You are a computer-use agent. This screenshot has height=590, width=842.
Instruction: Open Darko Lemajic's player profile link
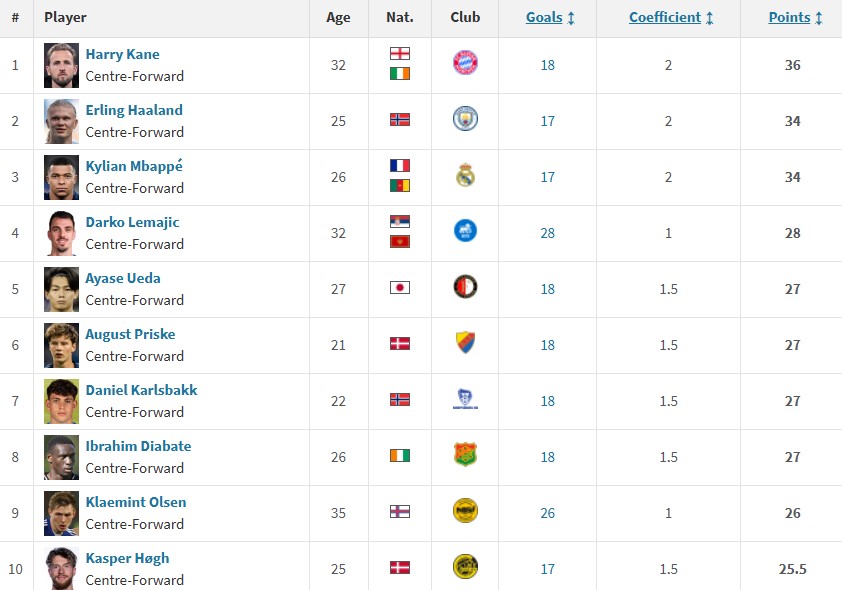tap(132, 222)
